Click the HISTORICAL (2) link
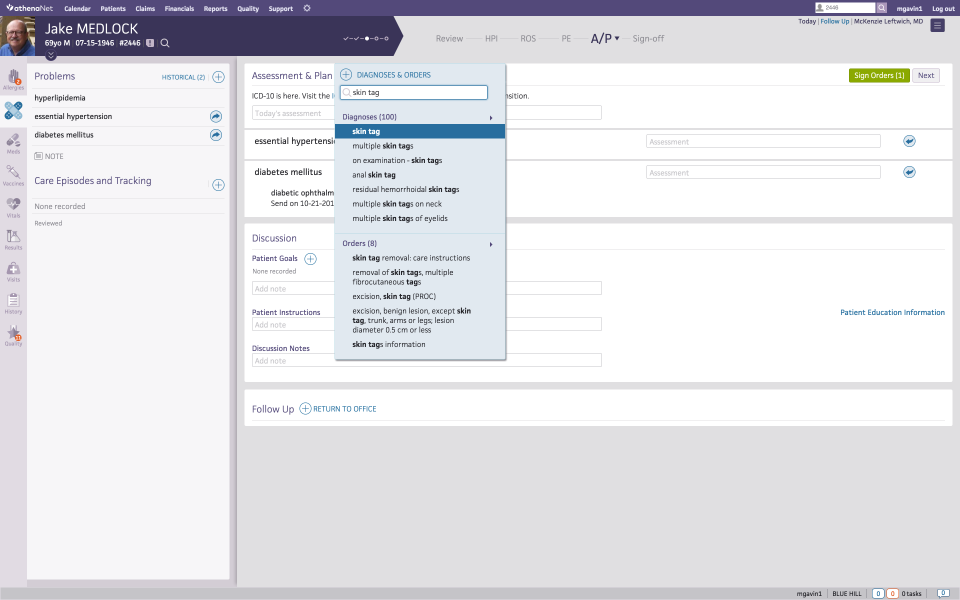Viewport: 960px width, 600px height. [x=183, y=77]
